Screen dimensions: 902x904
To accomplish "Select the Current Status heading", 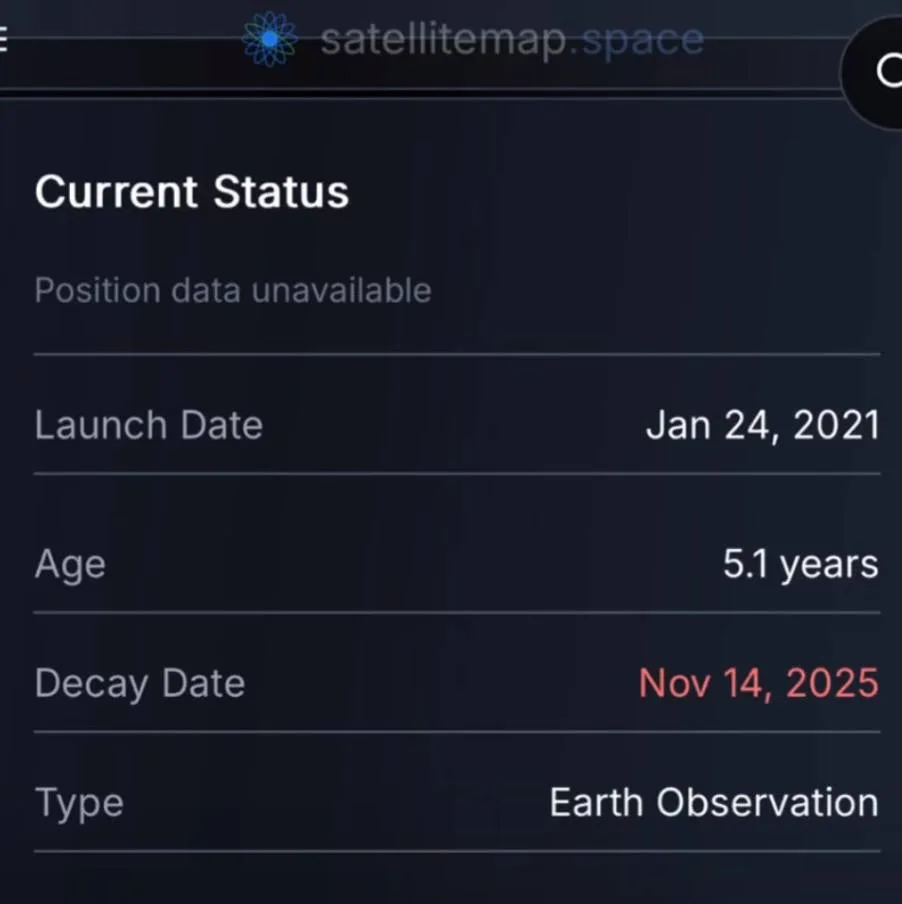I will (x=192, y=191).
